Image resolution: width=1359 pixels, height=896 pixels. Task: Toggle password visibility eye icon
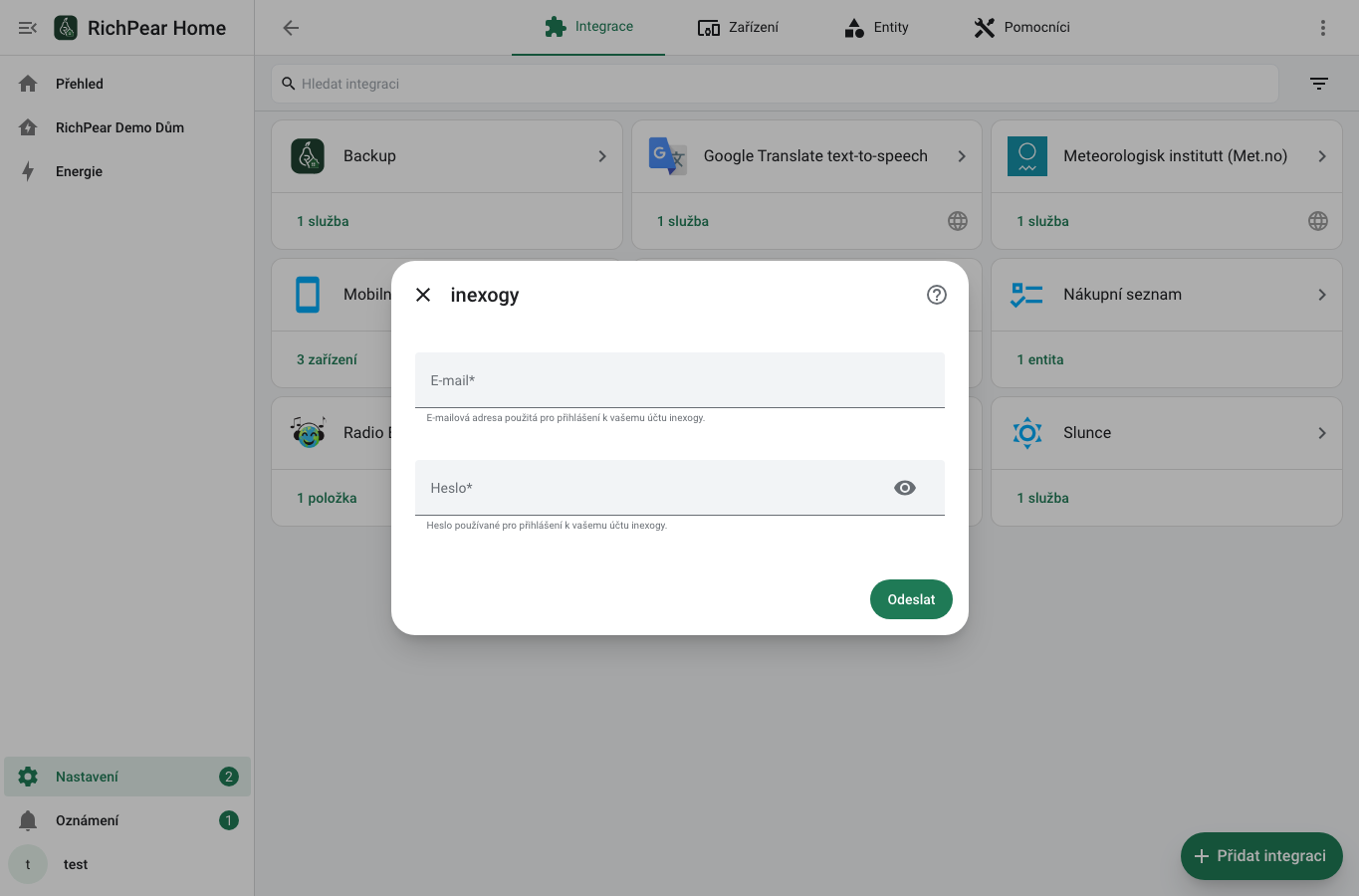(905, 488)
